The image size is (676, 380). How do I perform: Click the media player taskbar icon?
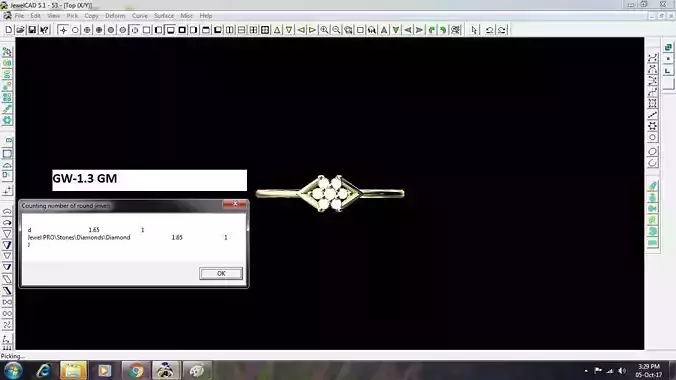pos(104,371)
